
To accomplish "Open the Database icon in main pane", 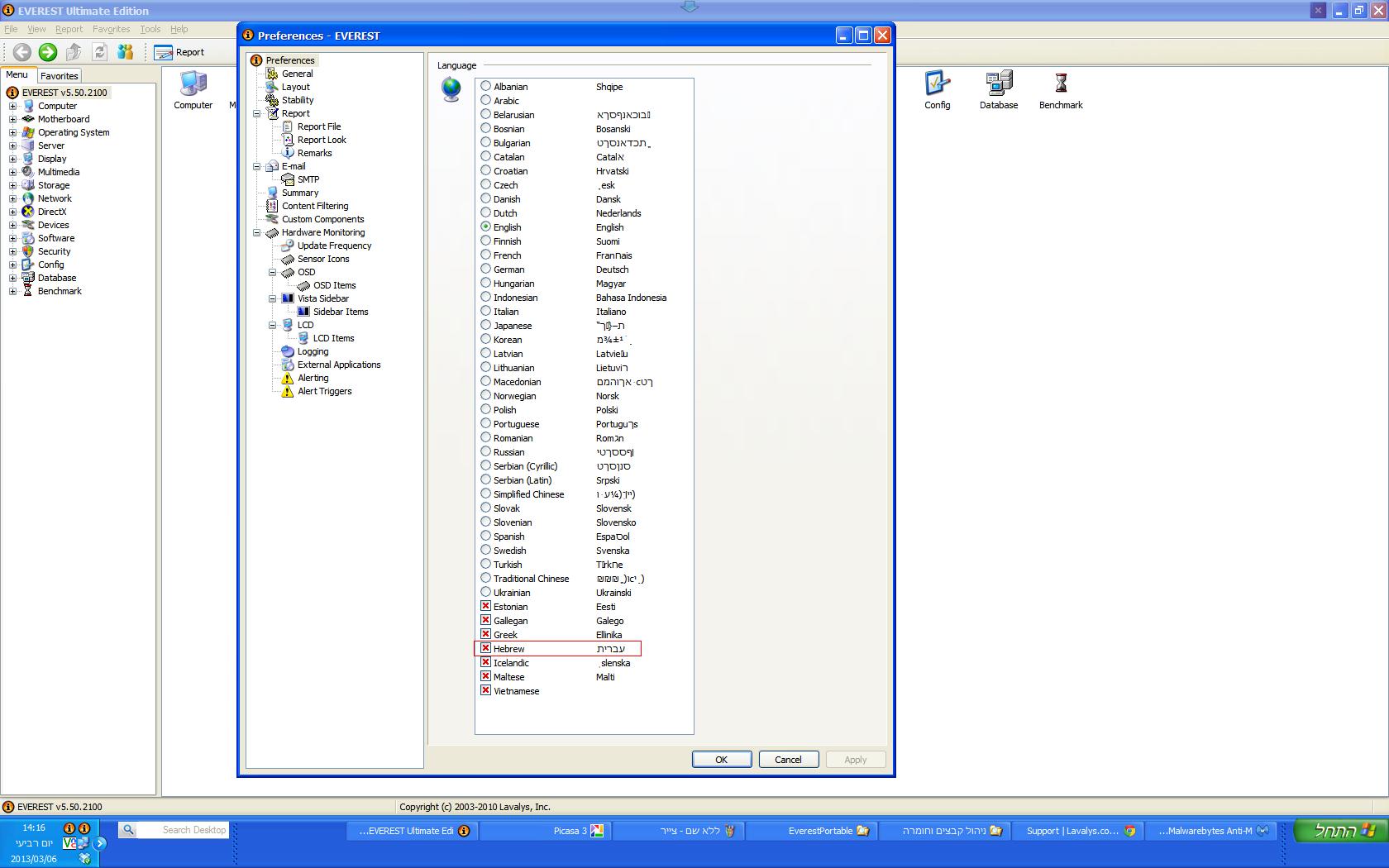I will coord(999,90).
